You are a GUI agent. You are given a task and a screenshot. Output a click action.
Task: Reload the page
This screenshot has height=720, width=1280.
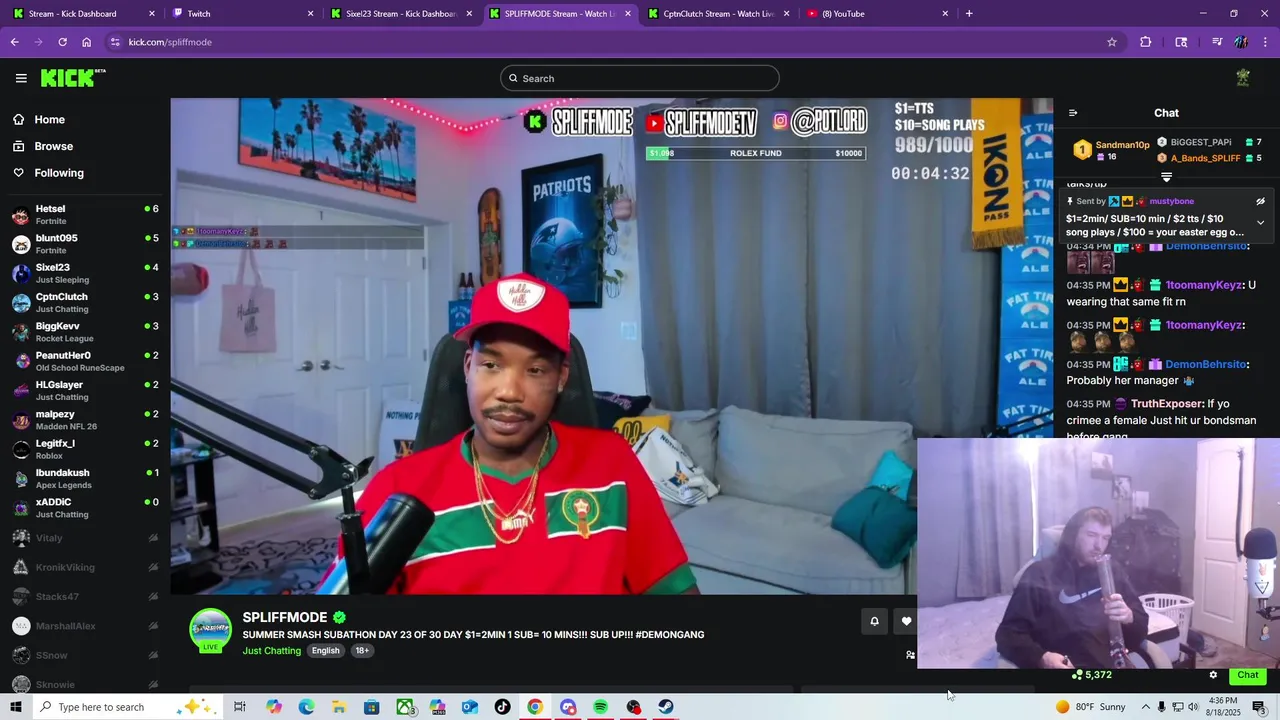(x=62, y=42)
